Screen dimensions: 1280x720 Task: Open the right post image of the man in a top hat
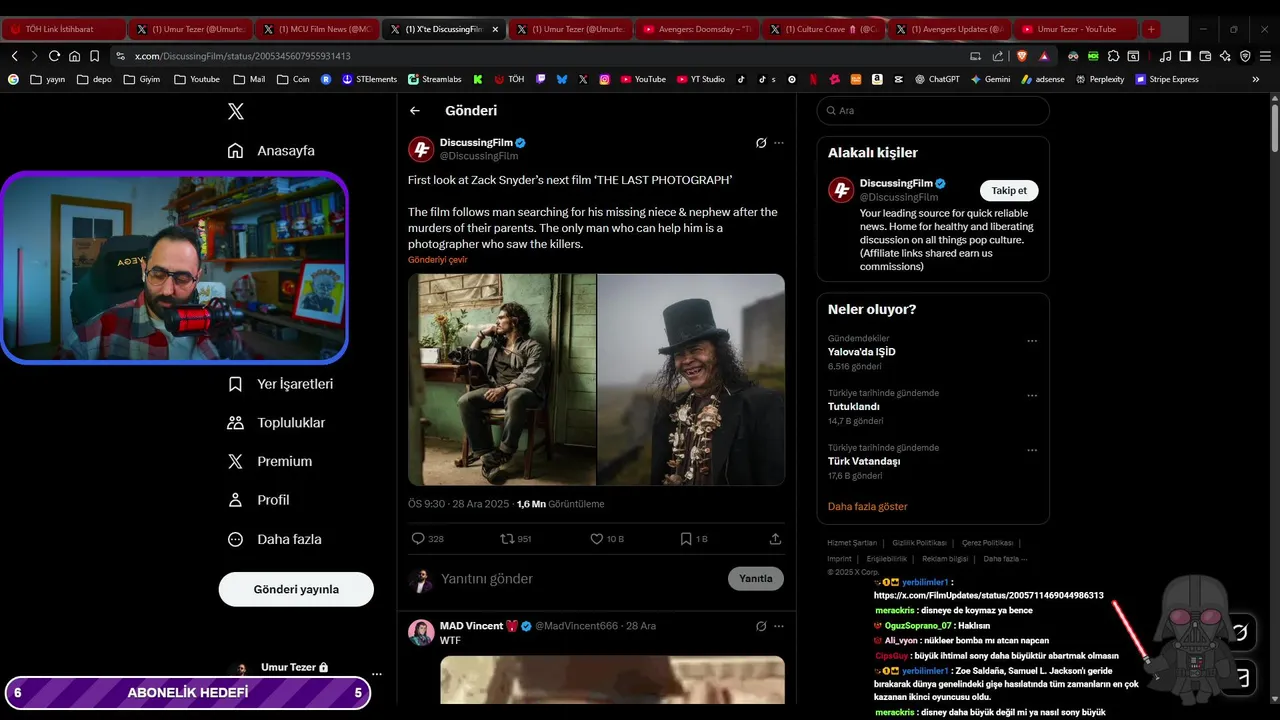(691, 380)
